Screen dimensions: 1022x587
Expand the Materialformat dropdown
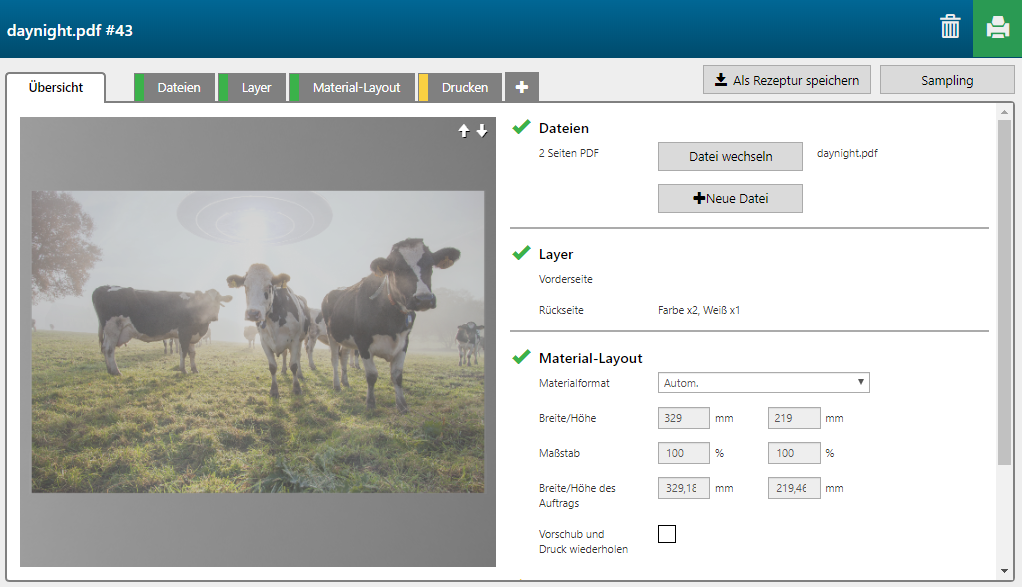[x=764, y=382]
